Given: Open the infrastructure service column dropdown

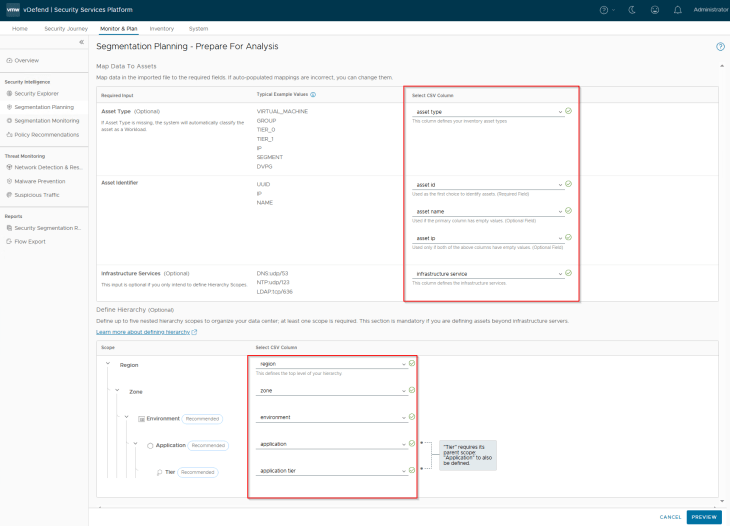Looking at the screenshot, I should pyautogui.click(x=488, y=274).
